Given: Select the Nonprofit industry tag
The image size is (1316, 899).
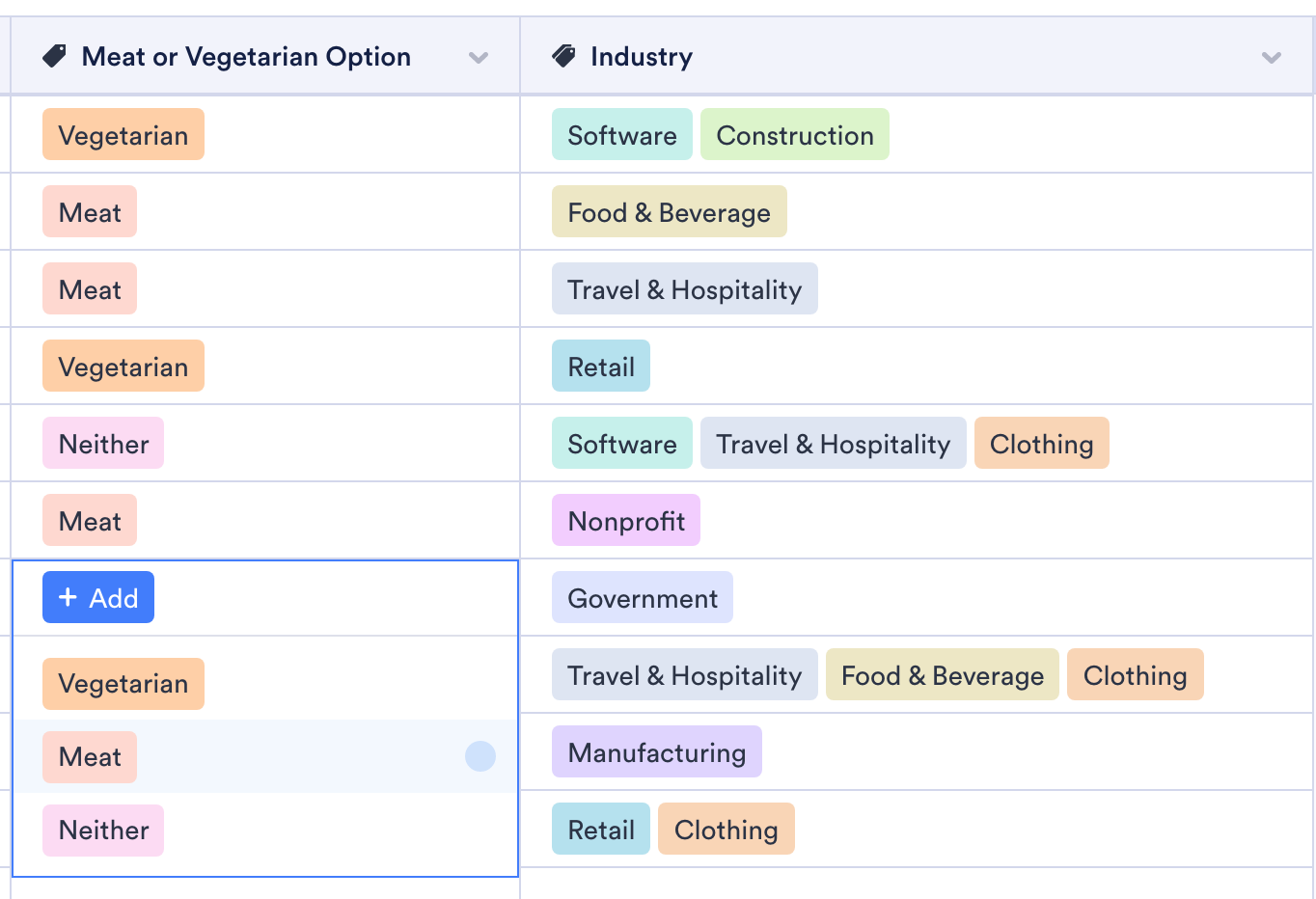Looking at the screenshot, I should (x=626, y=521).
